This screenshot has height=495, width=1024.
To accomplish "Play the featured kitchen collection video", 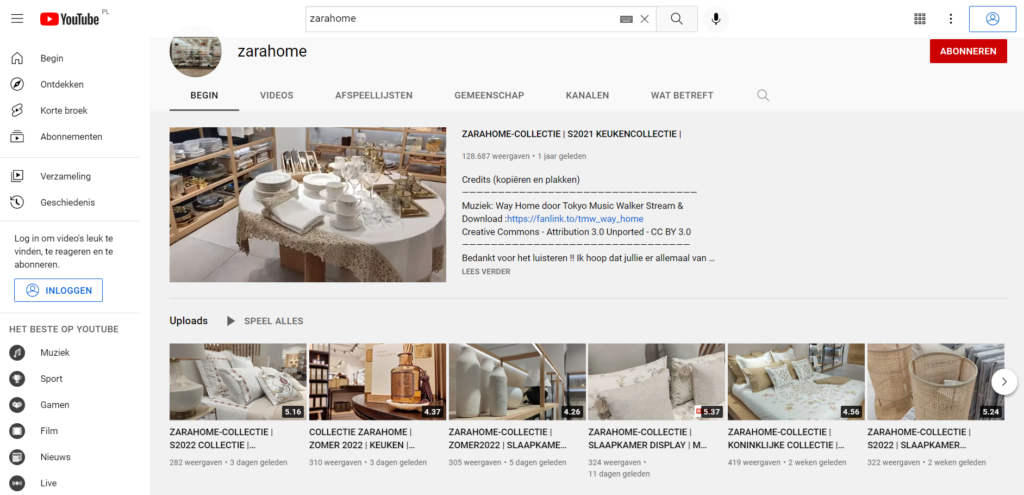I will 308,204.
